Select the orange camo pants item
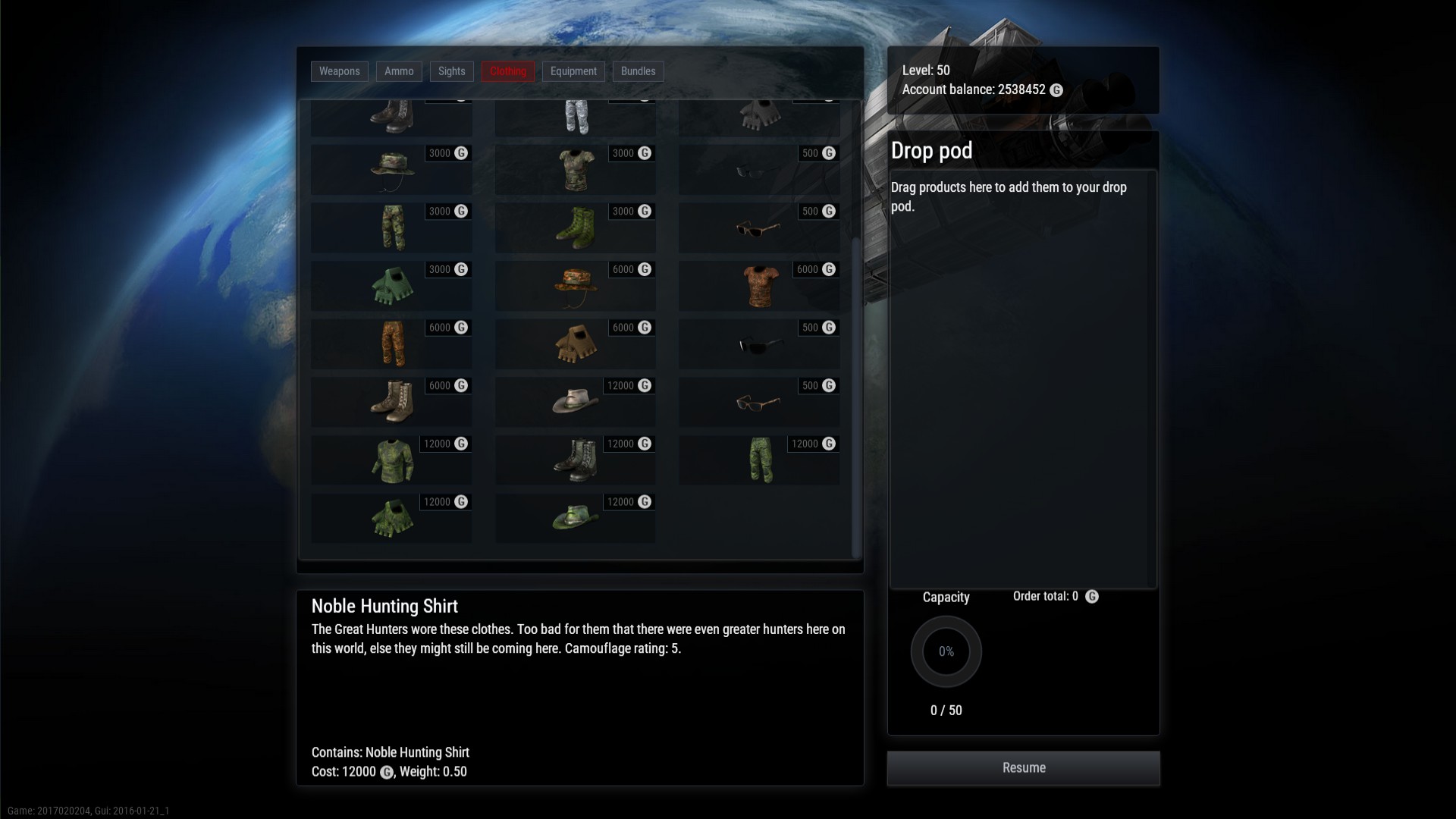1456x819 pixels. 391,344
